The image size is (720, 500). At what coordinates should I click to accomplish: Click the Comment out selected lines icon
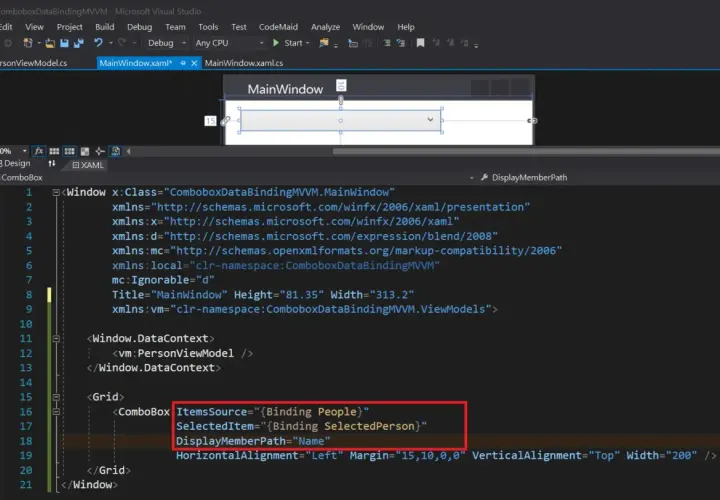point(387,43)
